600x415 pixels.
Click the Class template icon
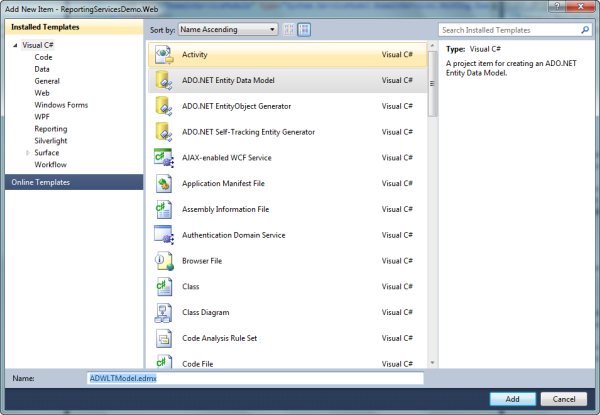164,286
